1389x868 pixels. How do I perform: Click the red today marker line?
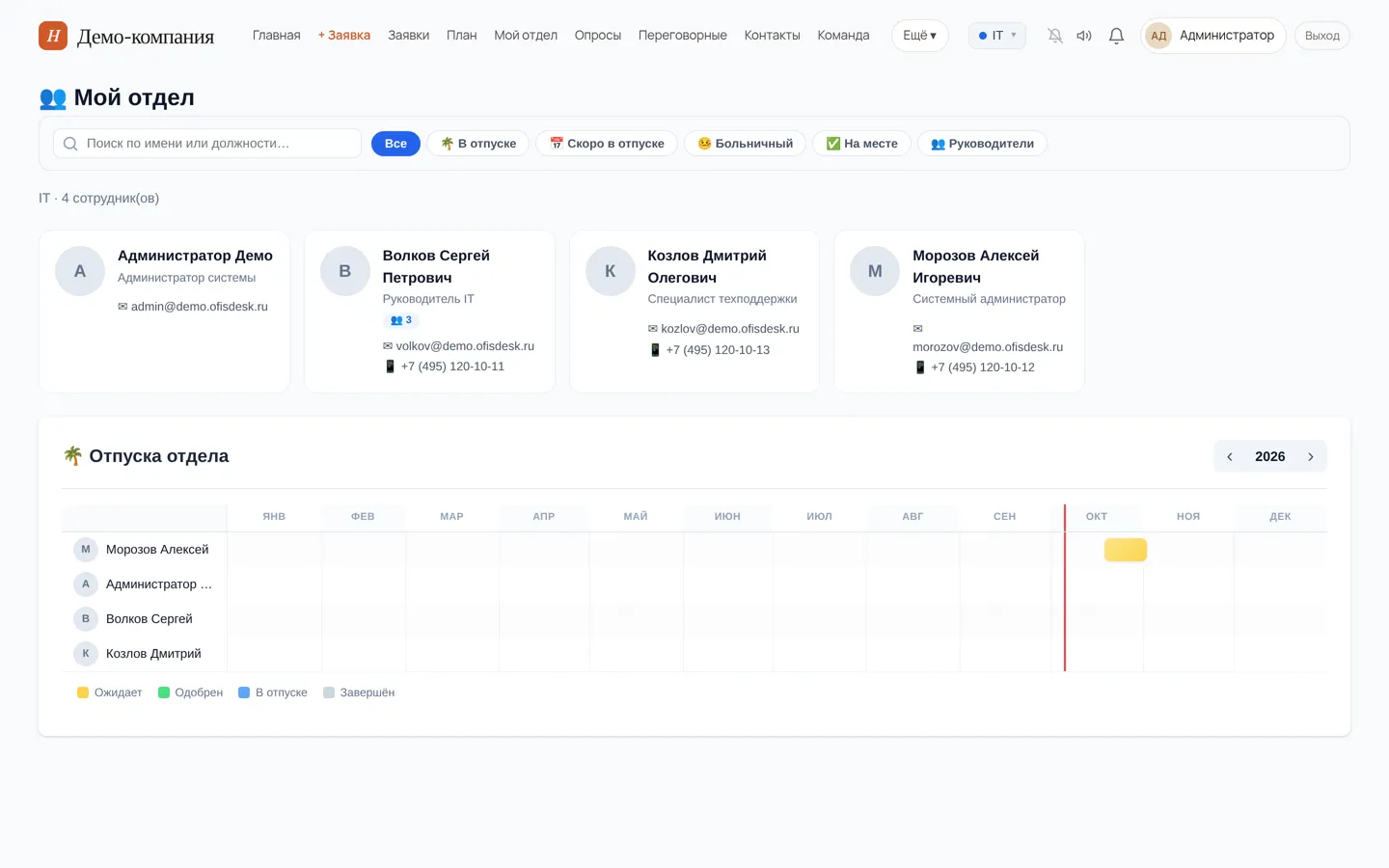click(x=1065, y=587)
